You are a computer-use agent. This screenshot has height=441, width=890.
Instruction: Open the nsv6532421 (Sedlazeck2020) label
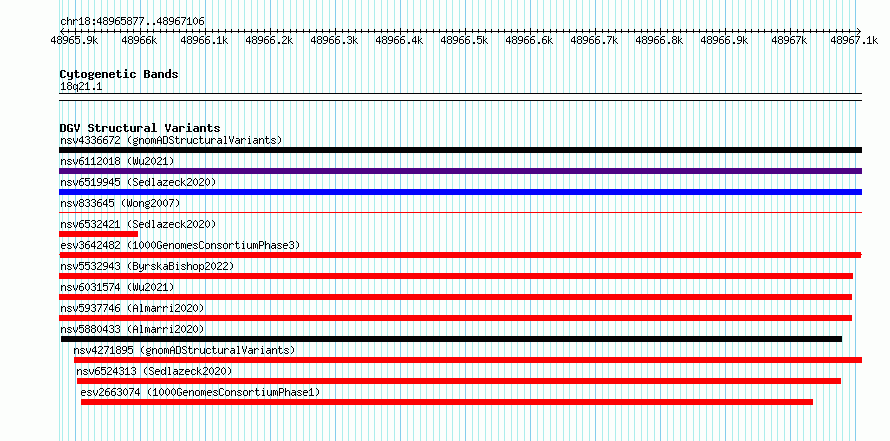pos(138,224)
